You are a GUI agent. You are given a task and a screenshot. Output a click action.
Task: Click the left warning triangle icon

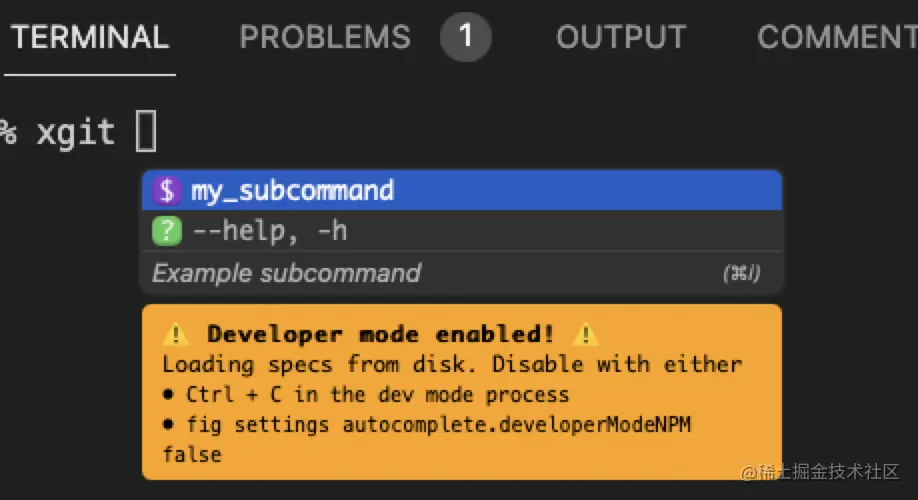coord(176,334)
